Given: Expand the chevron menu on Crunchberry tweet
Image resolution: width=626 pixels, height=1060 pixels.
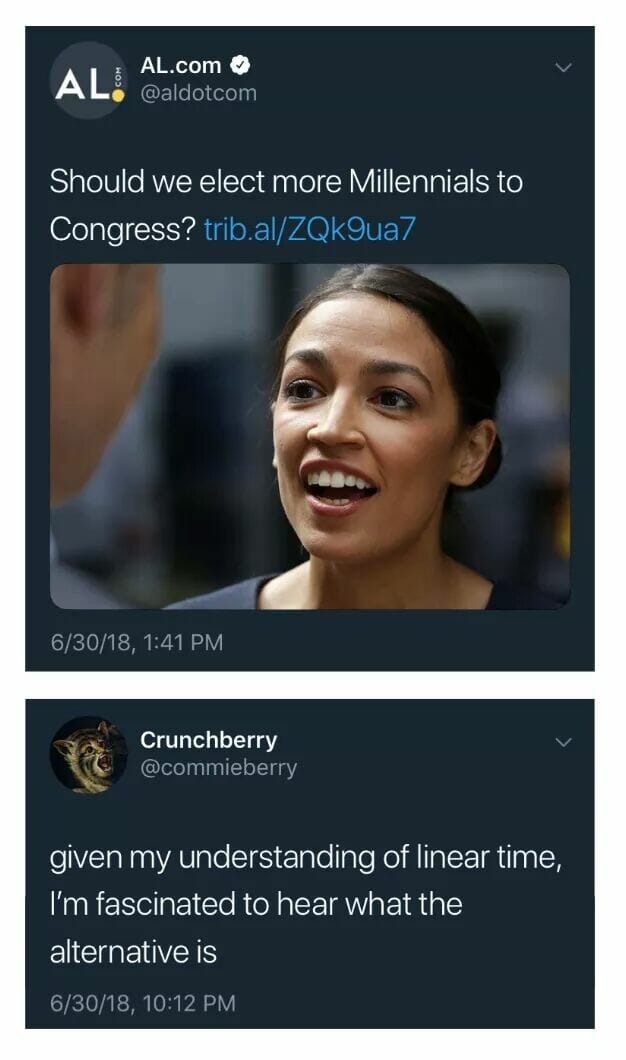Looking at the screenshot, I should 562,742.
